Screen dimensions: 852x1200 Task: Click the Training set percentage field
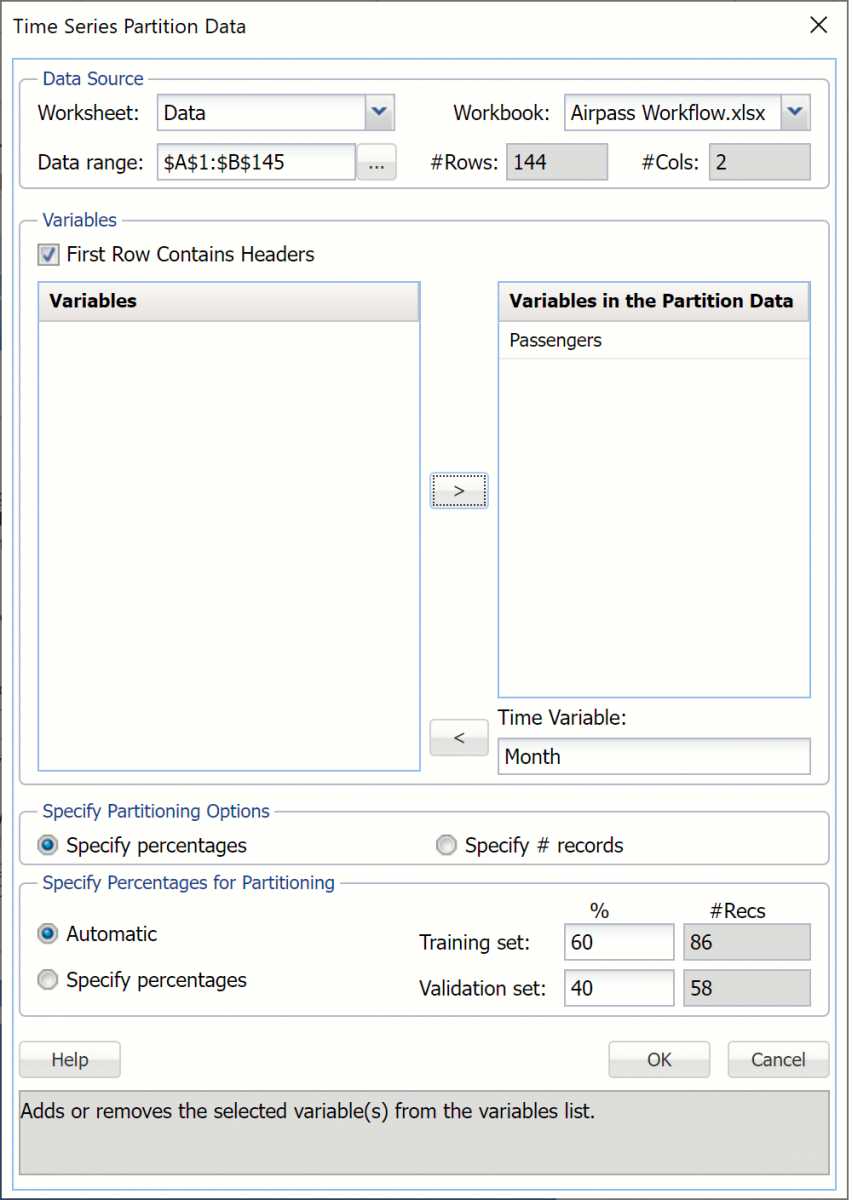coord(619,942)
